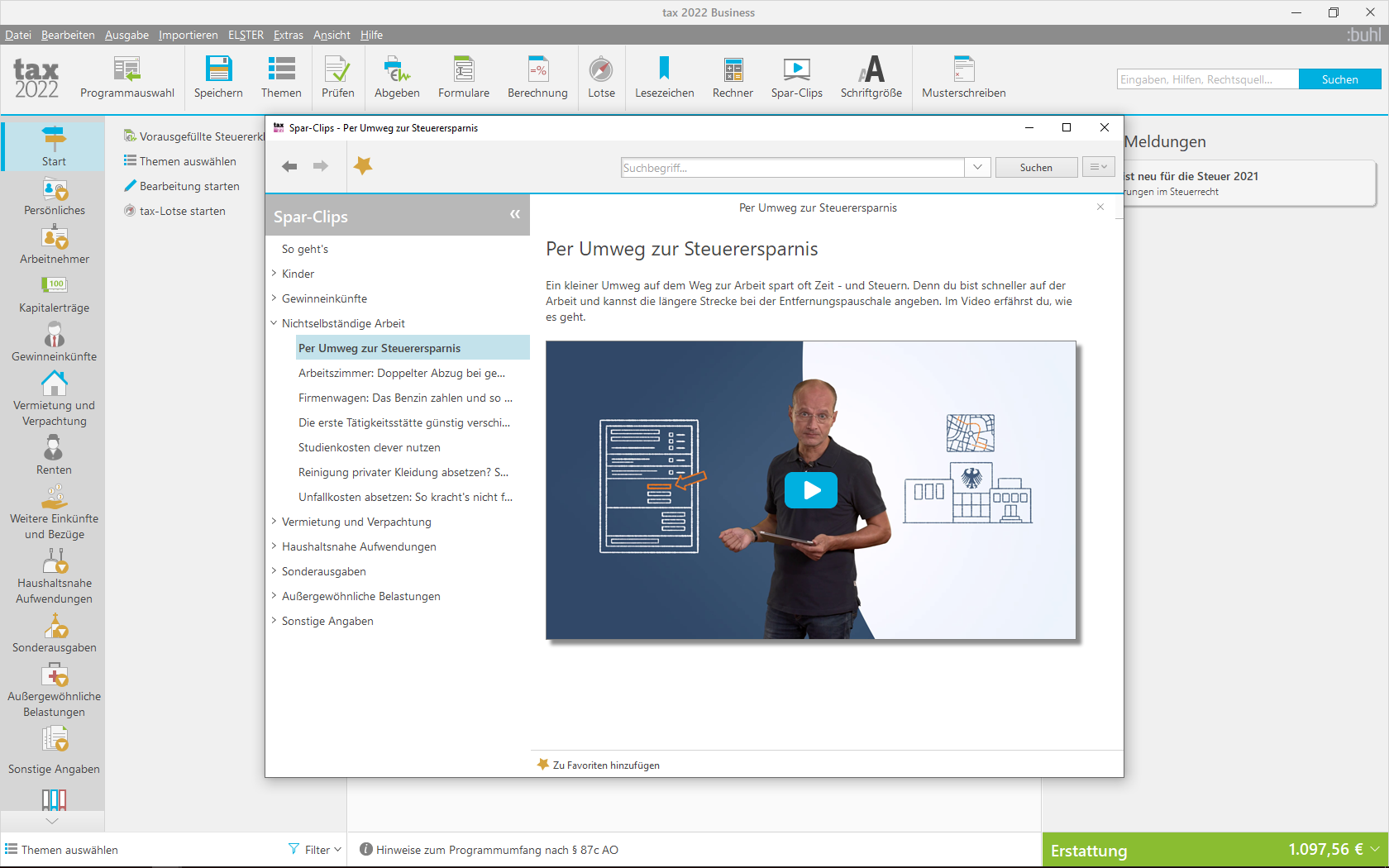
Task: Expand Außergewöhnliche Belastungen in the Spar-Clips tree
Action: pos(274,595)
